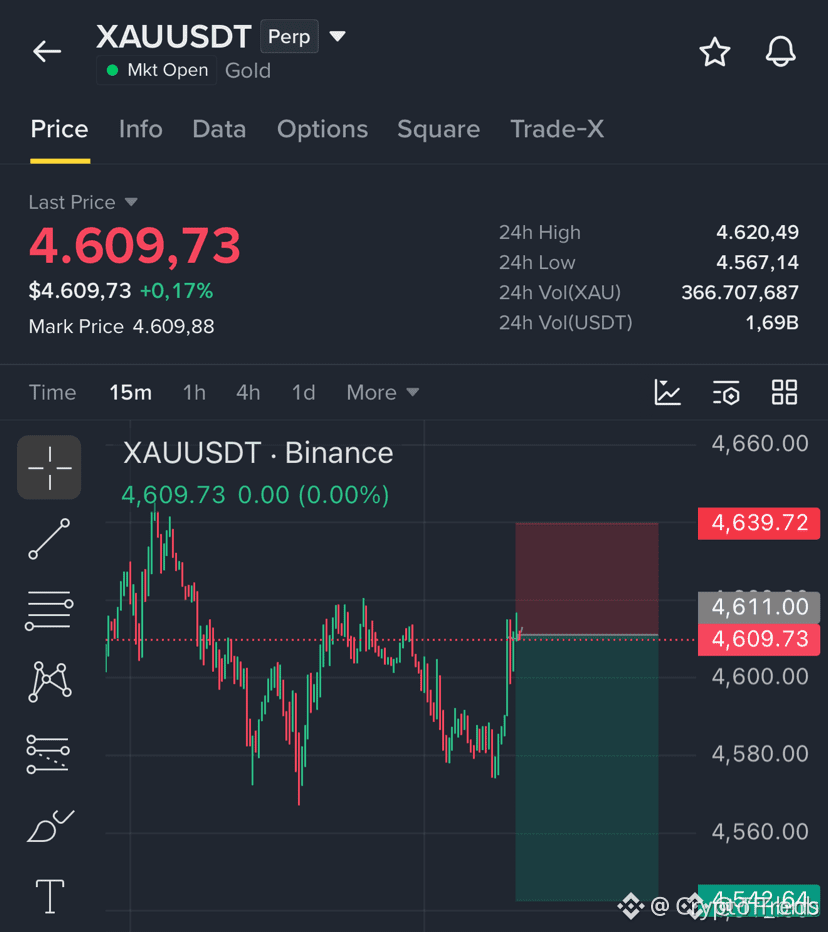Image resolution: width=828 pixels, height=932 pixels.
Task: Select the 4h timeframe
Action: pyautogui.click(x=248, y=392)
